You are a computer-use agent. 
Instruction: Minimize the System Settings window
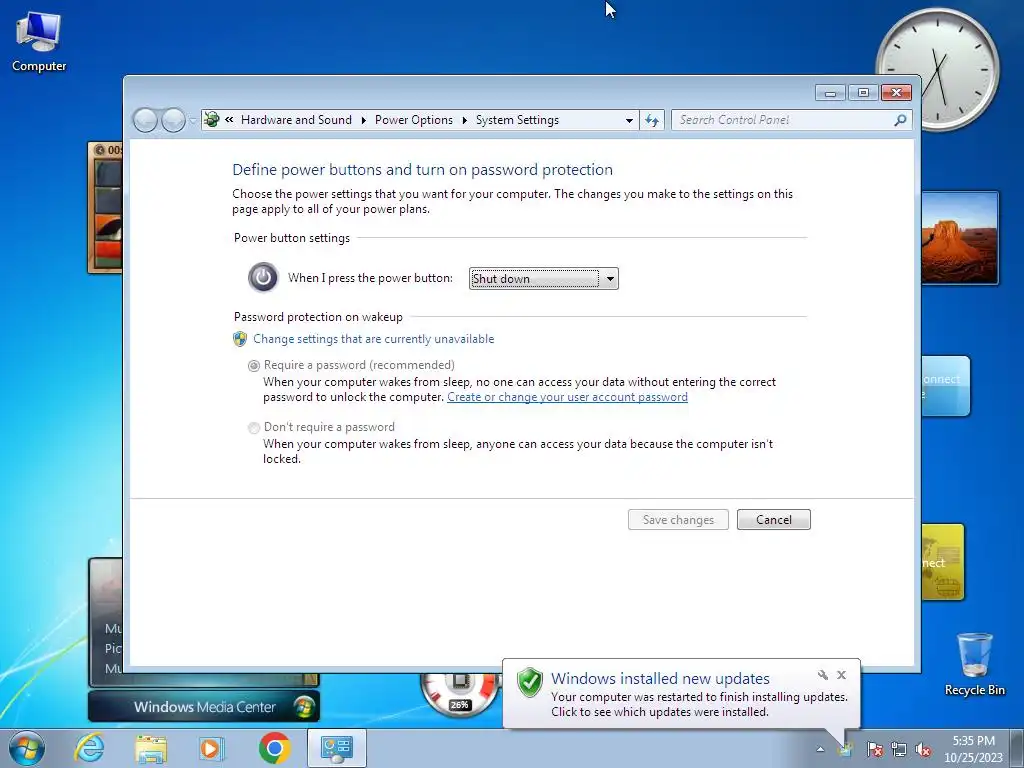click(x=830, y=93)
